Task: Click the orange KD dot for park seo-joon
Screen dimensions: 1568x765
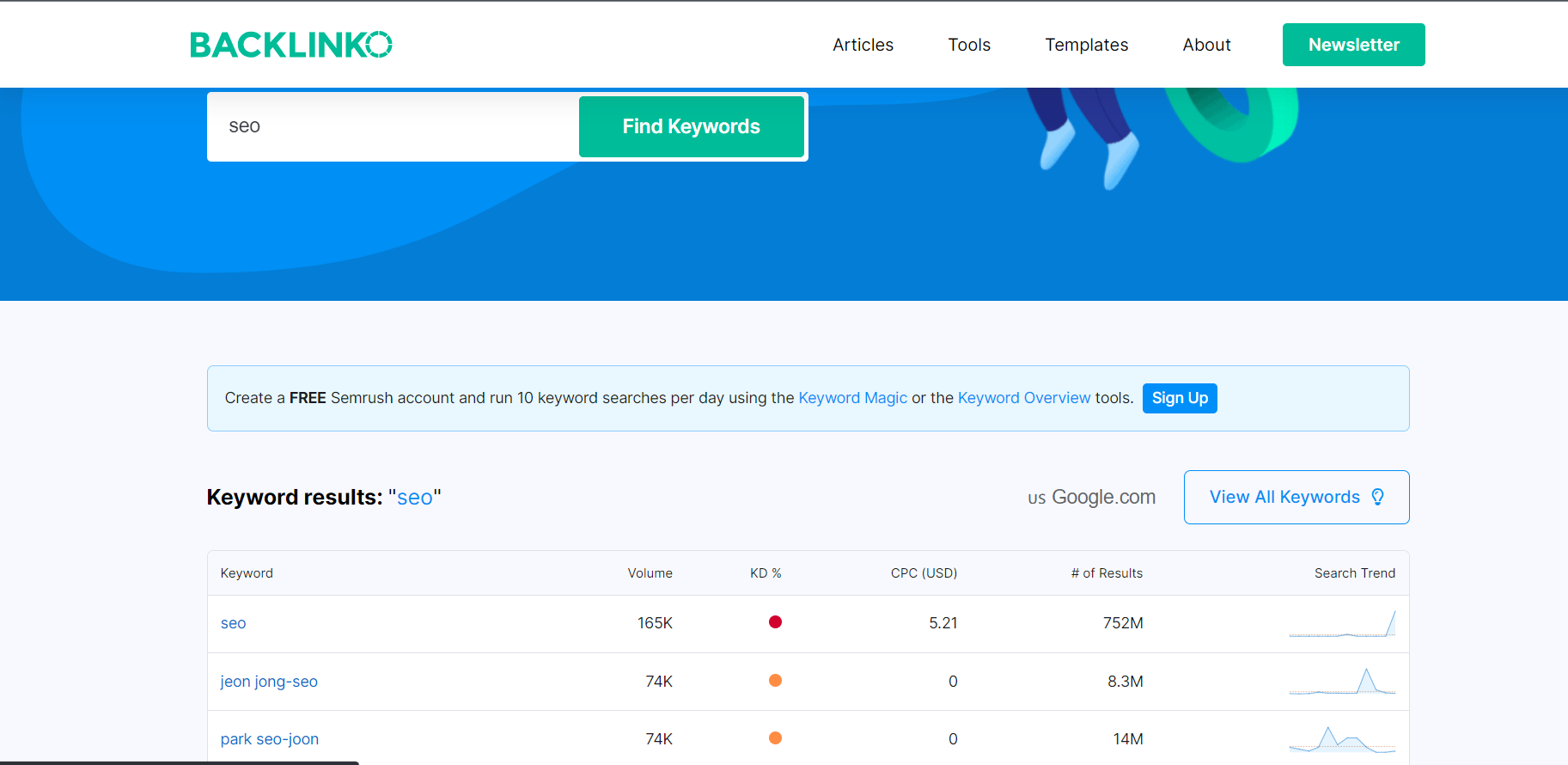Action: click(775, 738)
